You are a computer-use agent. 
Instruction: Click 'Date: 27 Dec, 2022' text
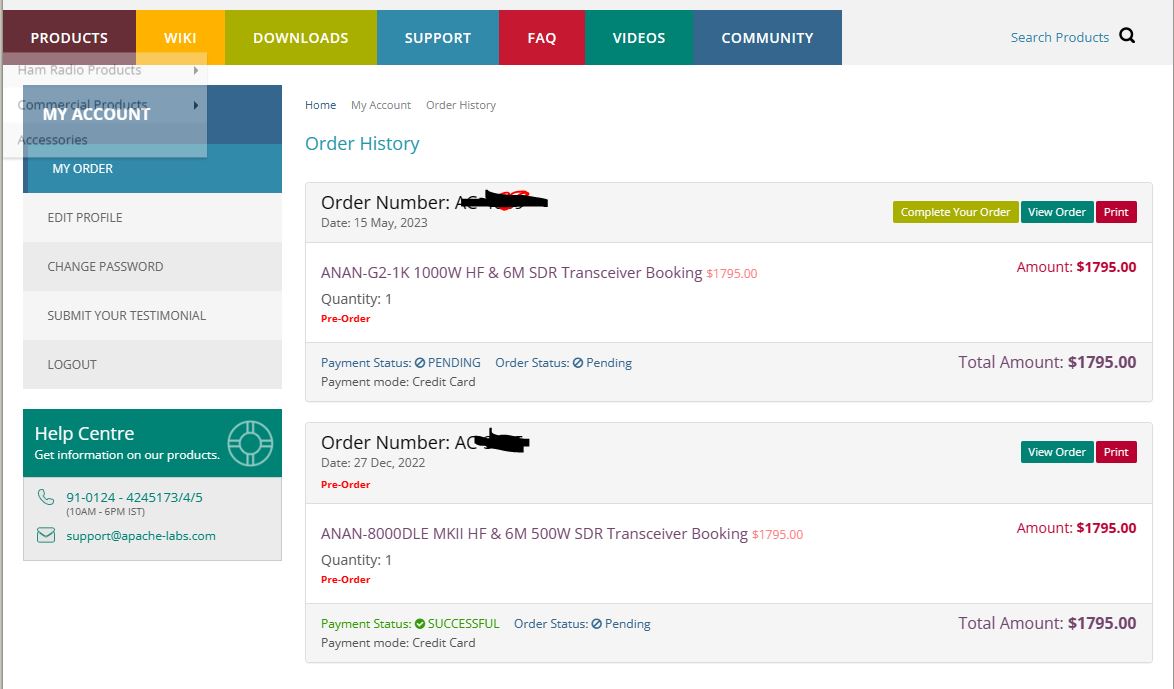373,463
